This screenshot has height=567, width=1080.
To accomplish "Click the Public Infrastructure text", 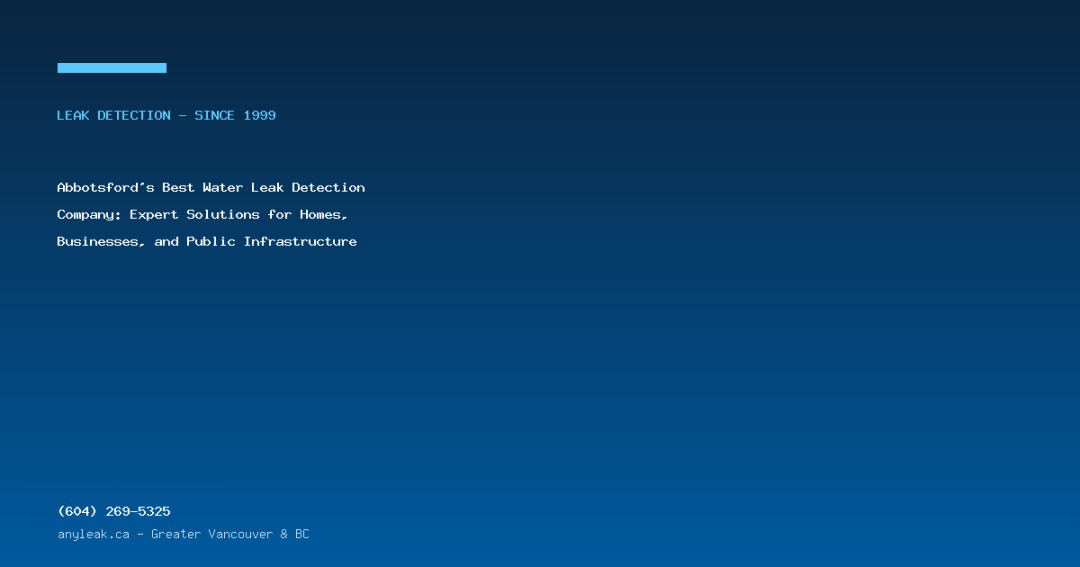I will [x=271, y=242].
